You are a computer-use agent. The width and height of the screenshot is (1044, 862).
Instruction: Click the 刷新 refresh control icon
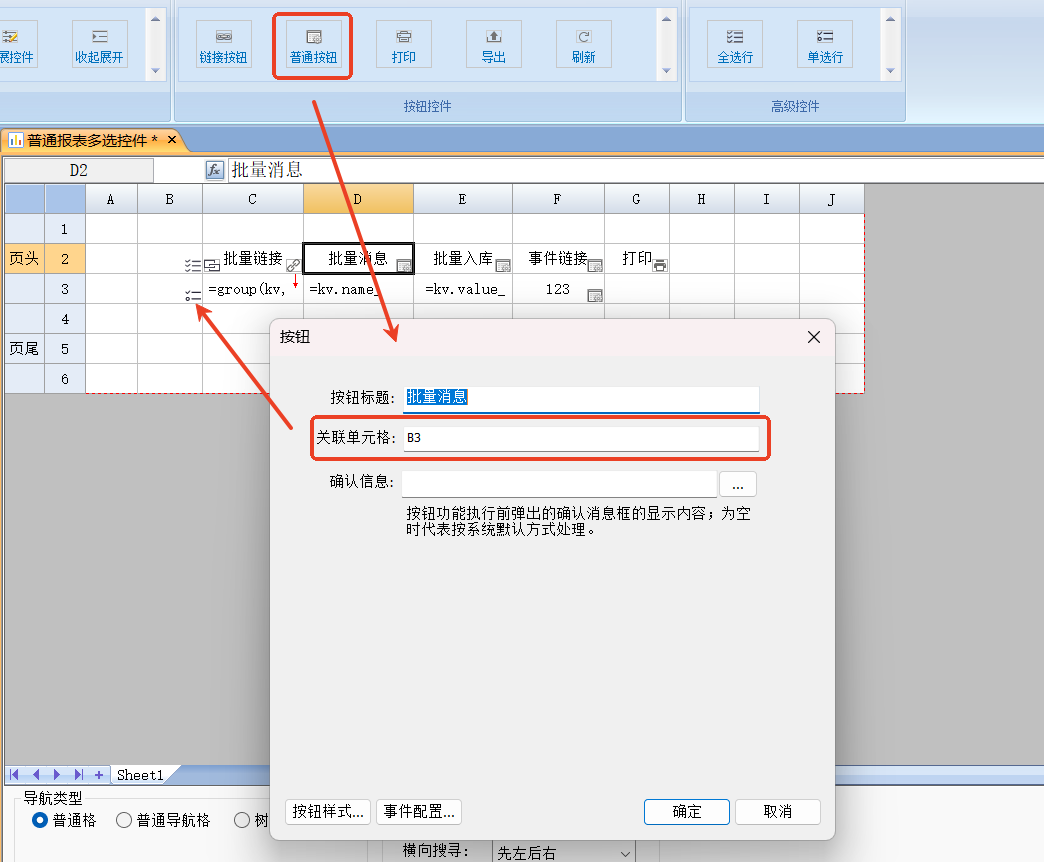[x=583, y=45]
